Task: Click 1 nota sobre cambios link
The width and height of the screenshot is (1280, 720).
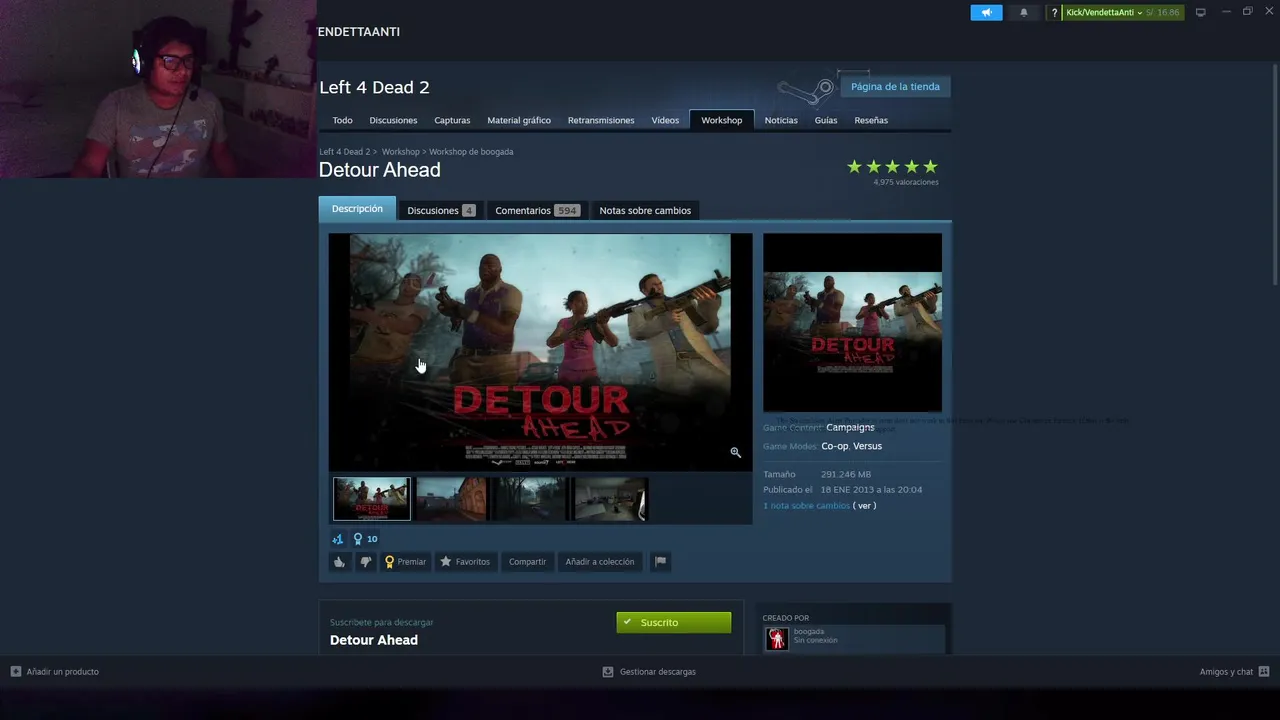Action: [x=806, y=506]
